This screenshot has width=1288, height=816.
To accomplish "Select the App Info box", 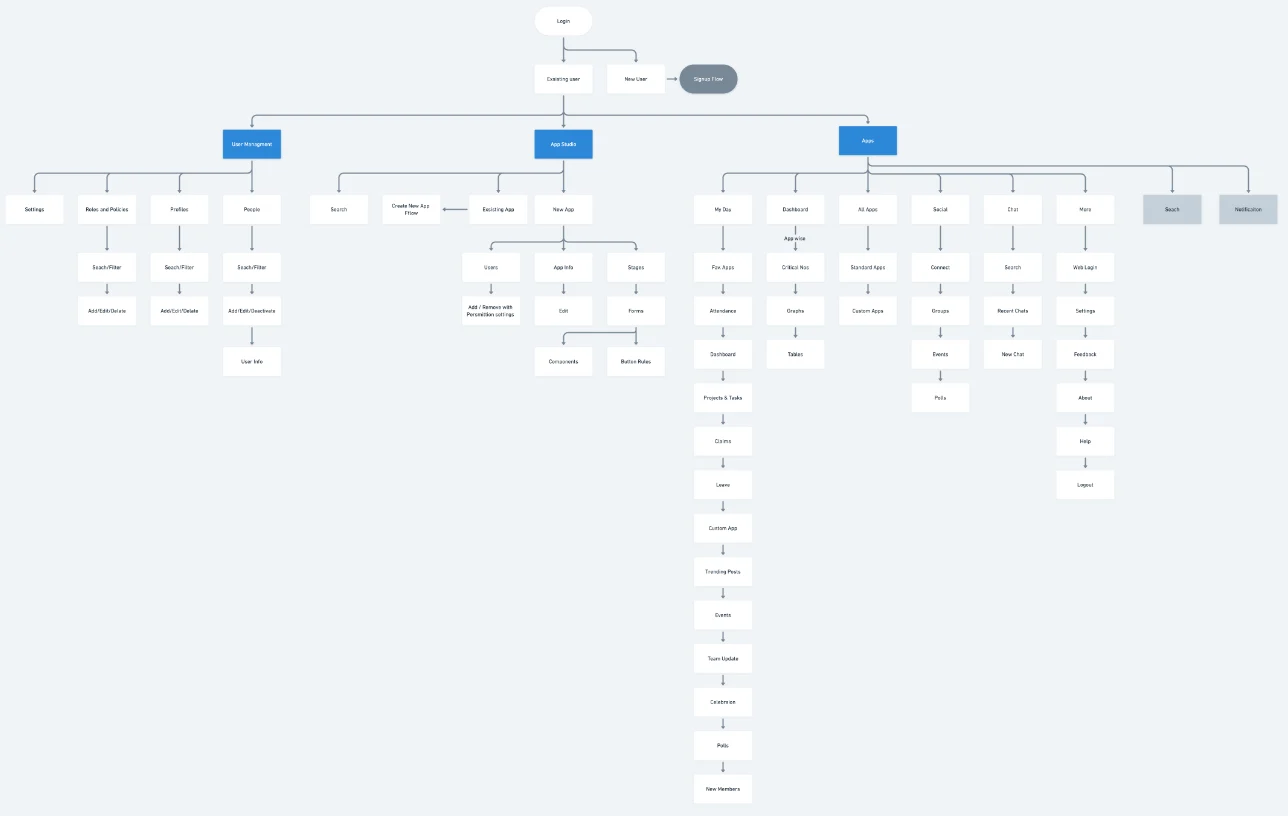I will point(563,267).
